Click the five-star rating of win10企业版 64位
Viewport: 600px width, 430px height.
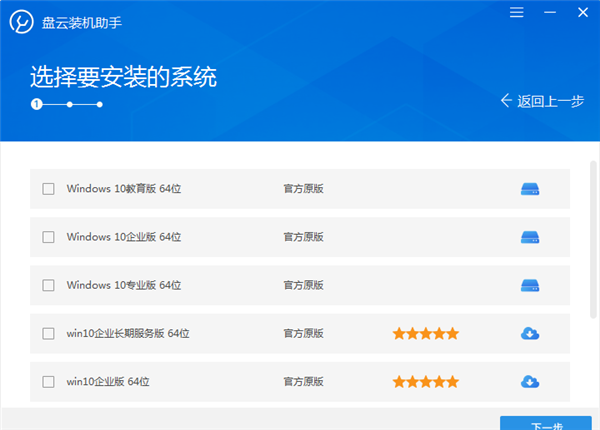coord(425,381)
